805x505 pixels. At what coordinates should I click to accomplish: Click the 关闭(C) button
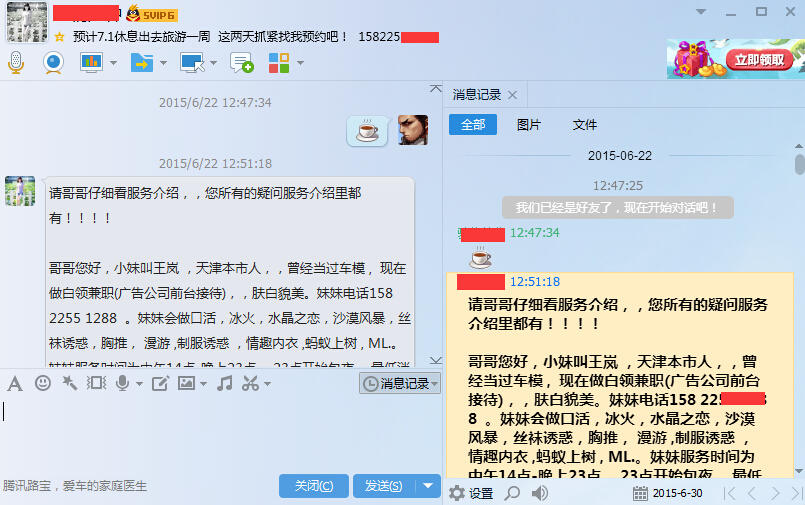(x=314, y=485)
